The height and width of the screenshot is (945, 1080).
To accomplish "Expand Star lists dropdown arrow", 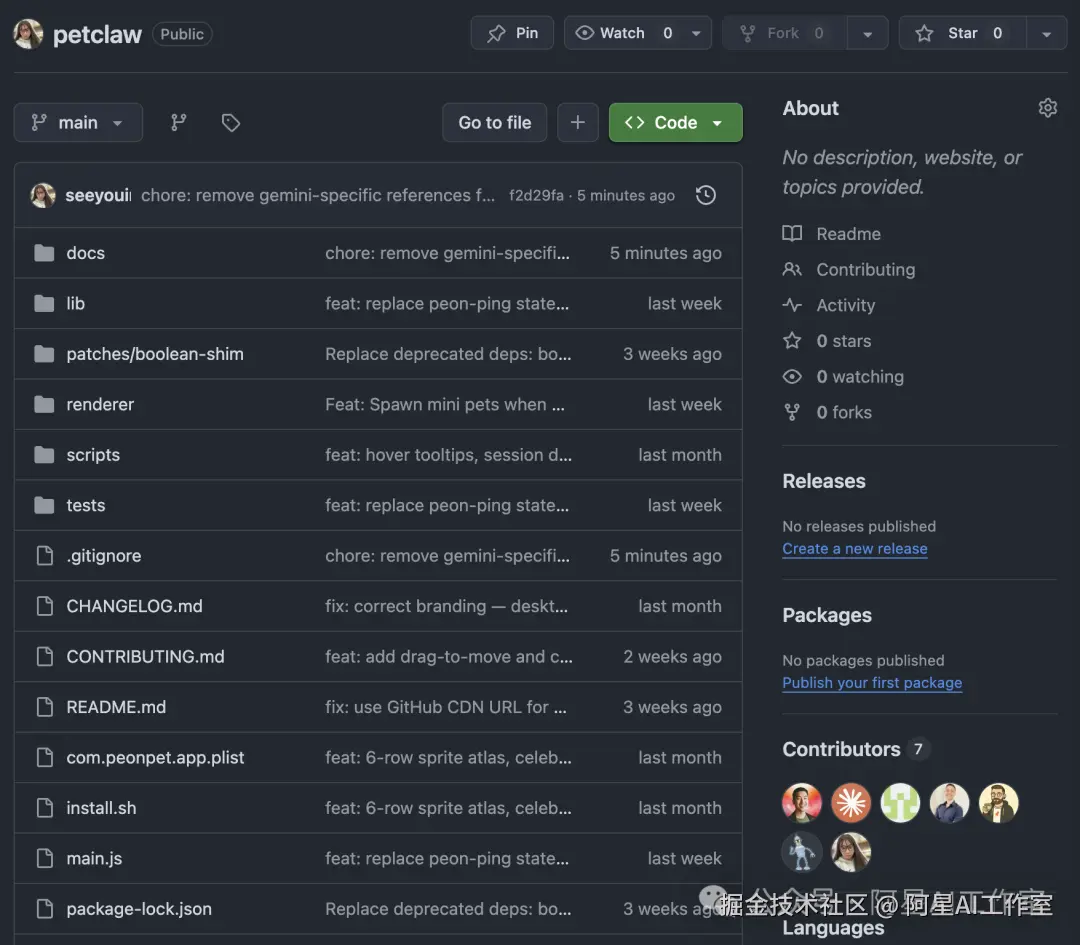I will coord(1046,33).
